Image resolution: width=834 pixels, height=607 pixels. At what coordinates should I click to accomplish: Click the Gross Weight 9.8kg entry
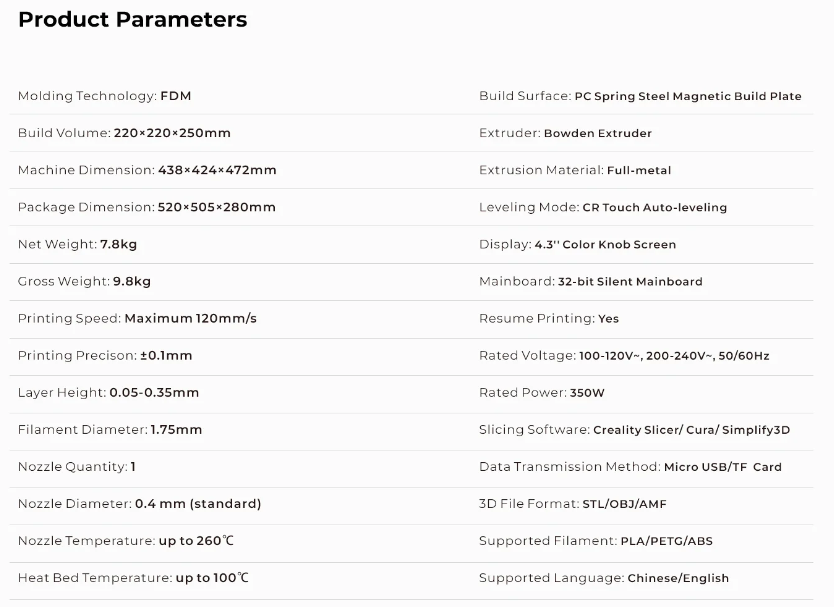84,281
